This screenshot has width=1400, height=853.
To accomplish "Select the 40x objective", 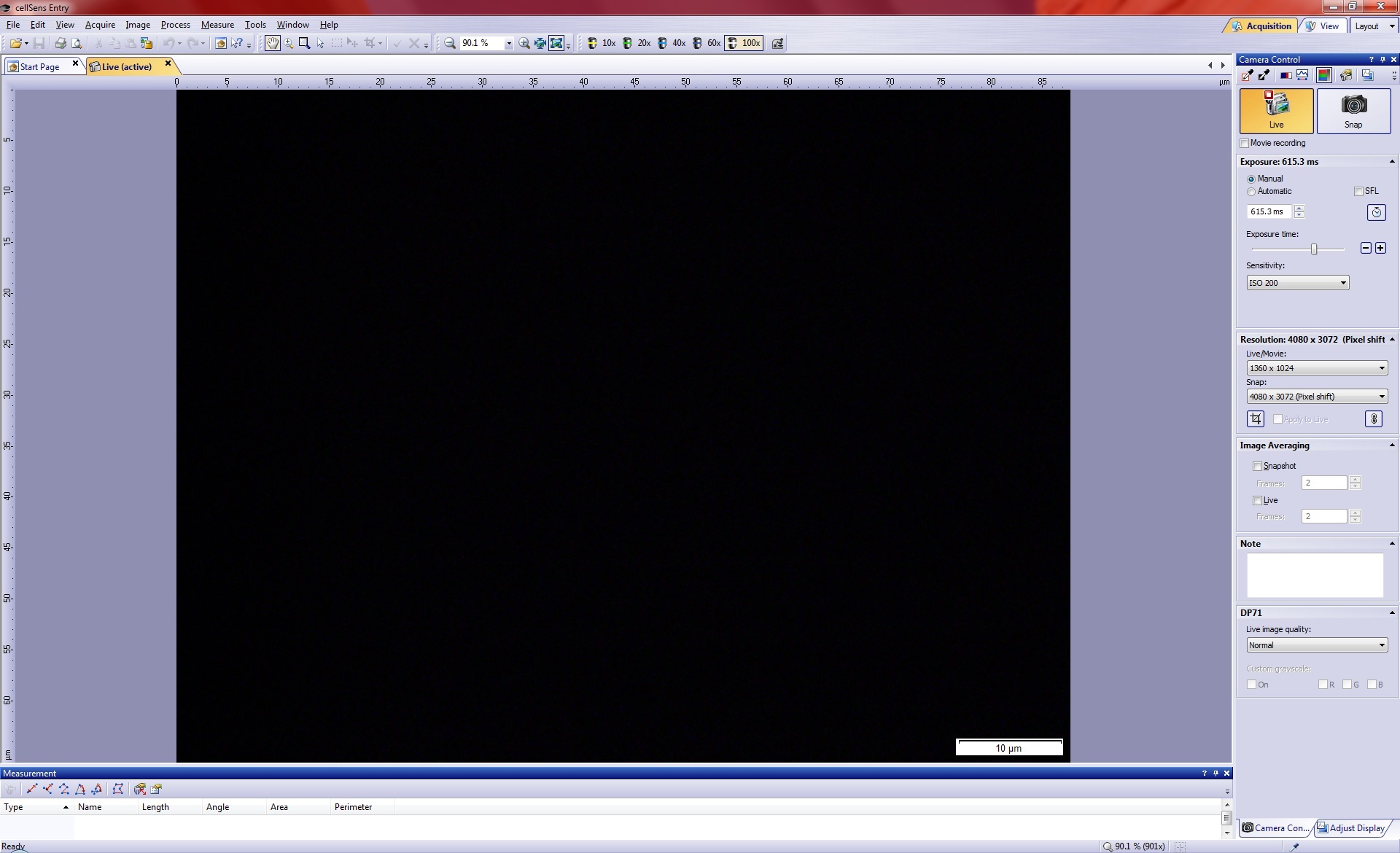I will tap(672, 43).
